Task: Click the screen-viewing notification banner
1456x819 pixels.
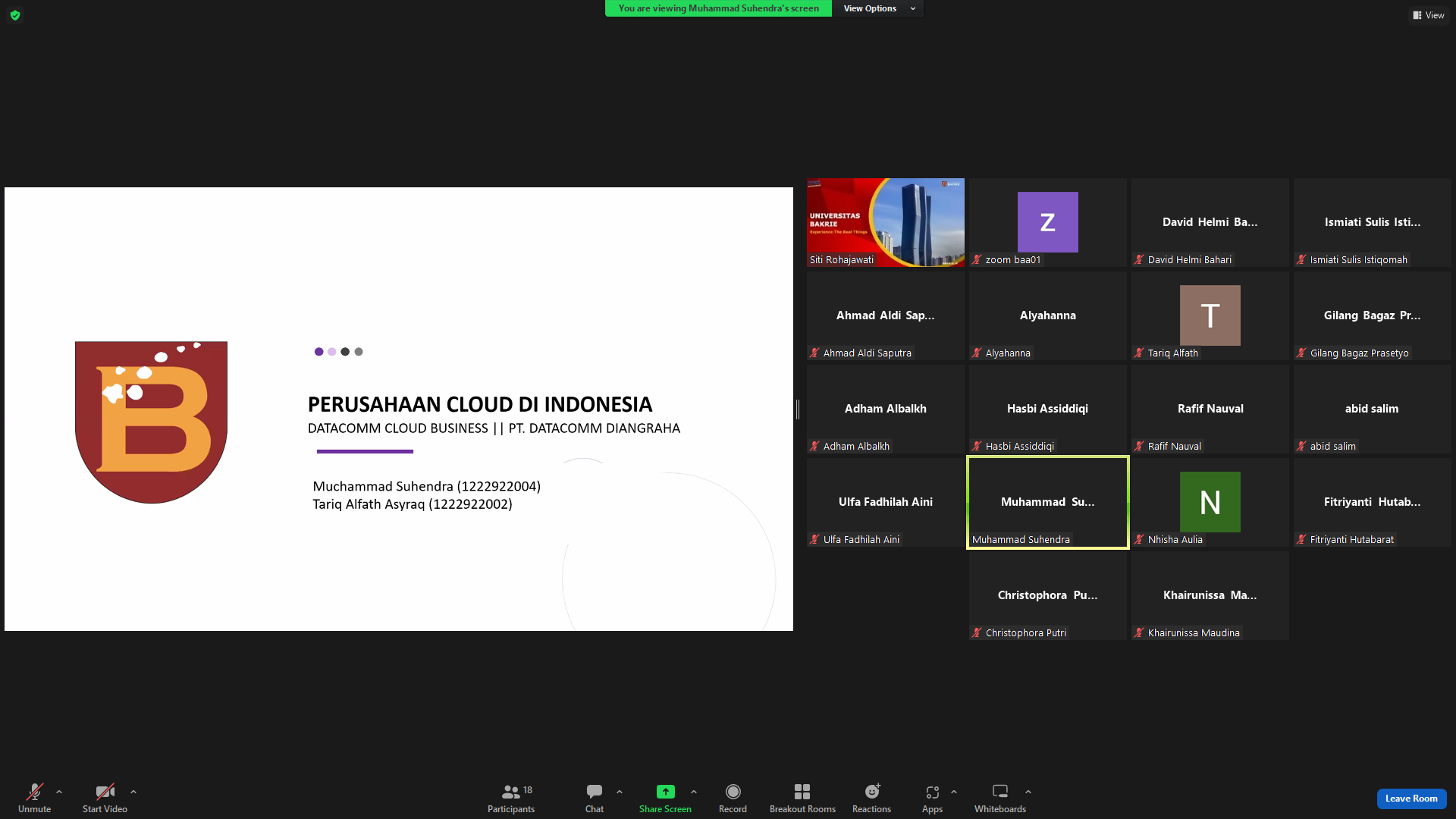Action: (718, 8)
